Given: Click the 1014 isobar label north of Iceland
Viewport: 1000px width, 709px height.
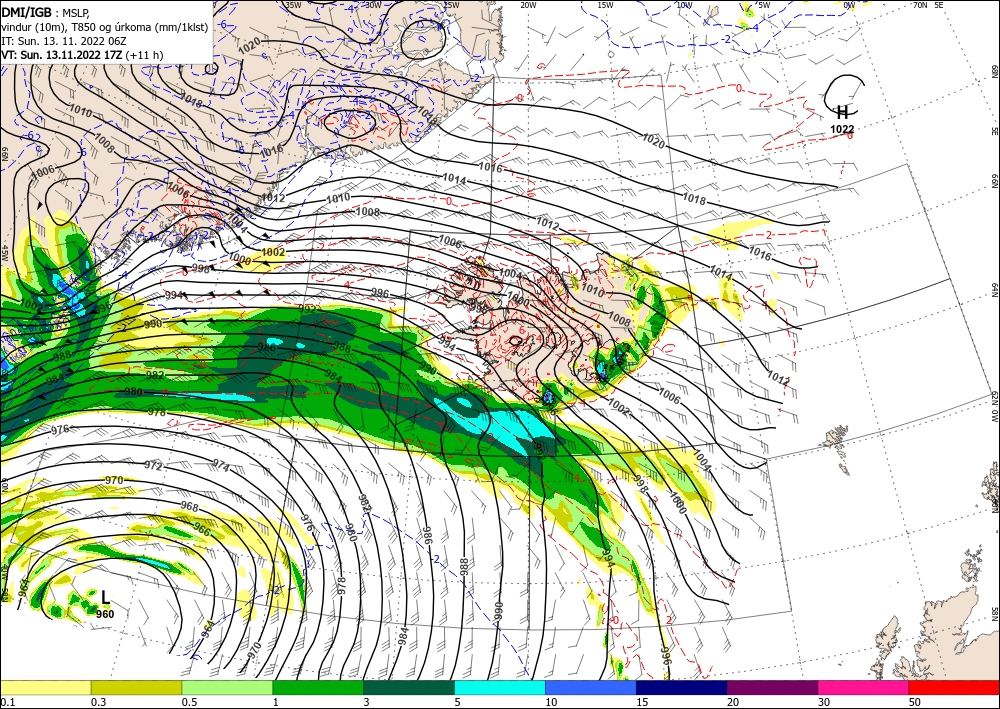Looking at the screenshot, I should [454, 179].
